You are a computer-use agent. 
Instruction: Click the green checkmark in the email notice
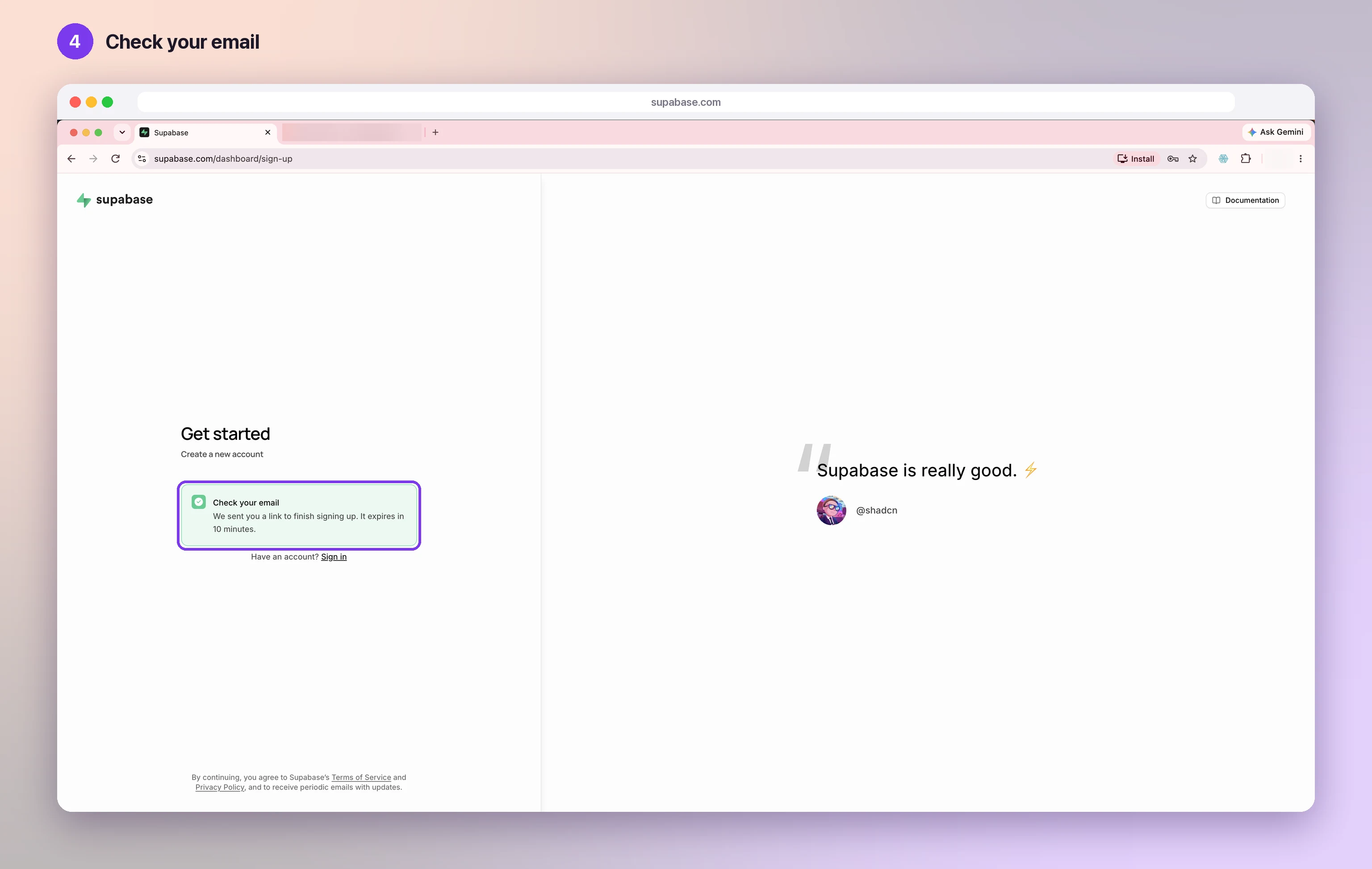coord(198,502)
